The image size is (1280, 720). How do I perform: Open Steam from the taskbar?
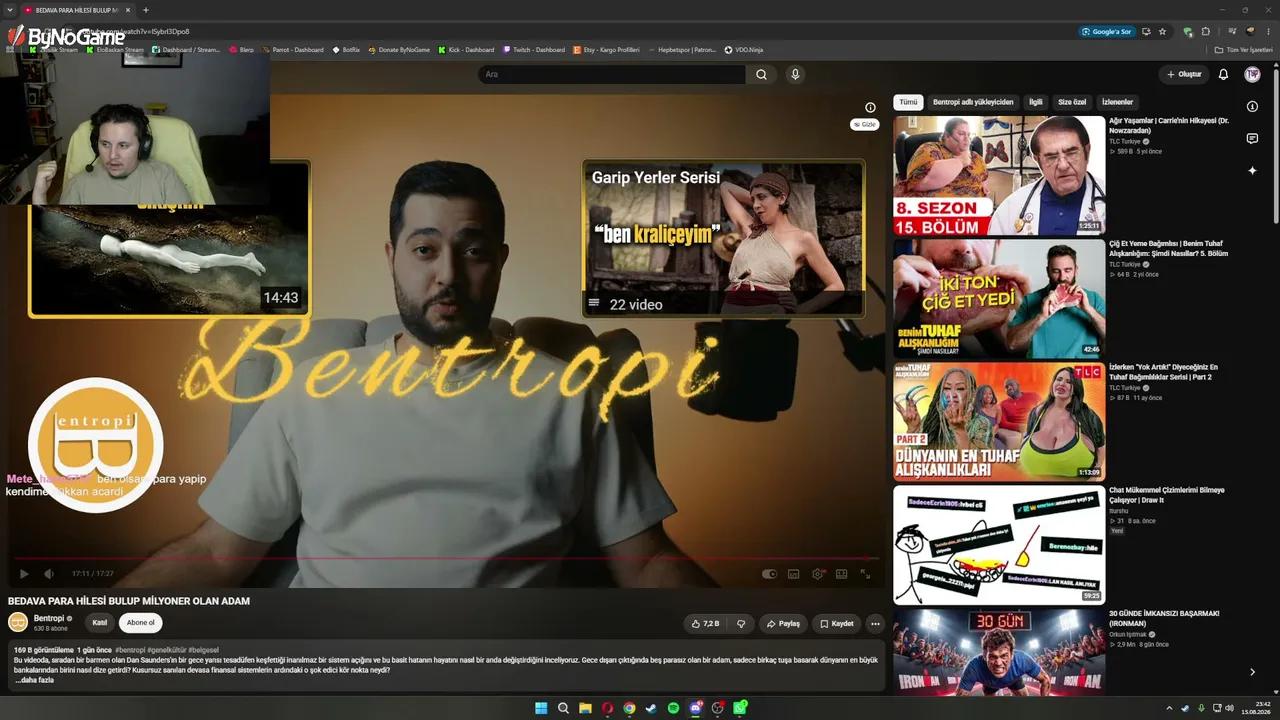click(651, 708)
